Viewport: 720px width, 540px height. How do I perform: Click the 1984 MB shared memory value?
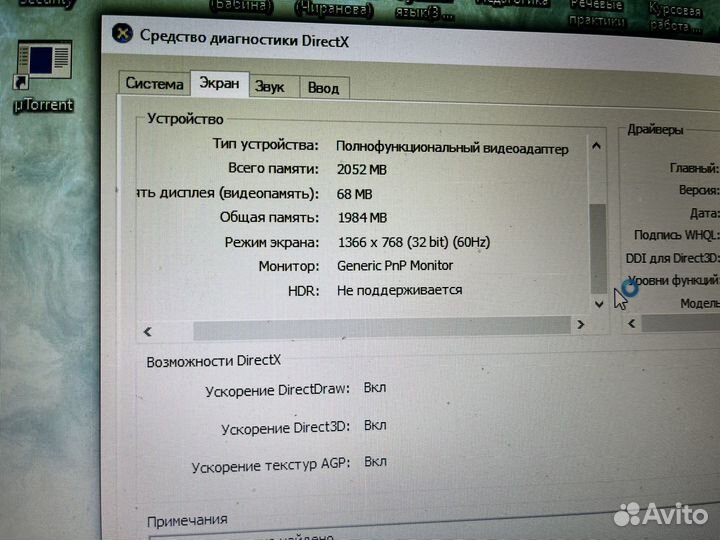click(362, 218)
